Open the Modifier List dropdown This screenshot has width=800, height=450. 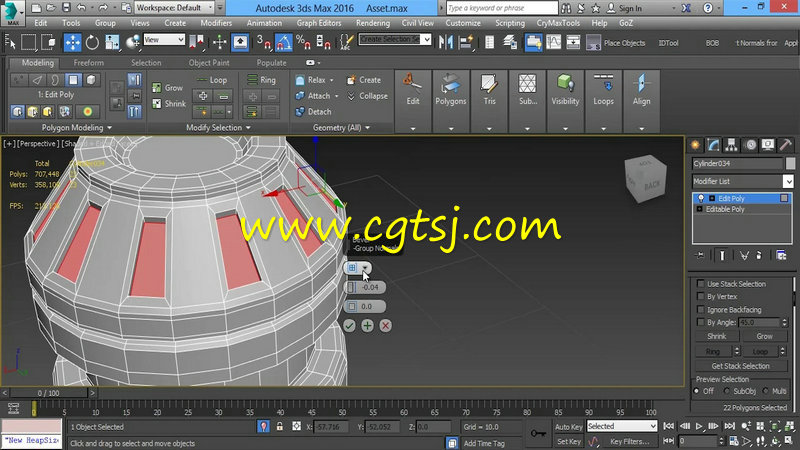(x=742, y=181)
